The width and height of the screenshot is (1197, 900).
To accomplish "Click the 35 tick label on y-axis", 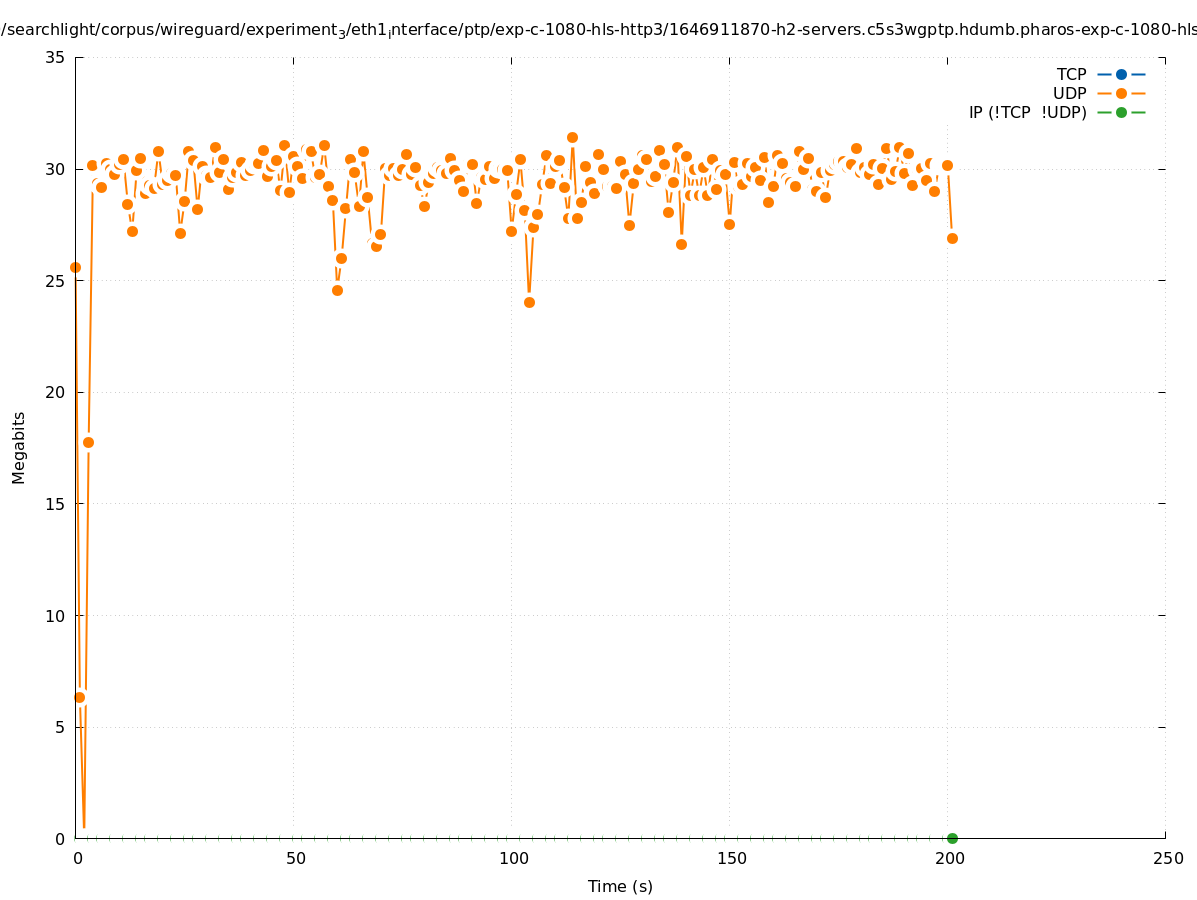I will 55,57.
